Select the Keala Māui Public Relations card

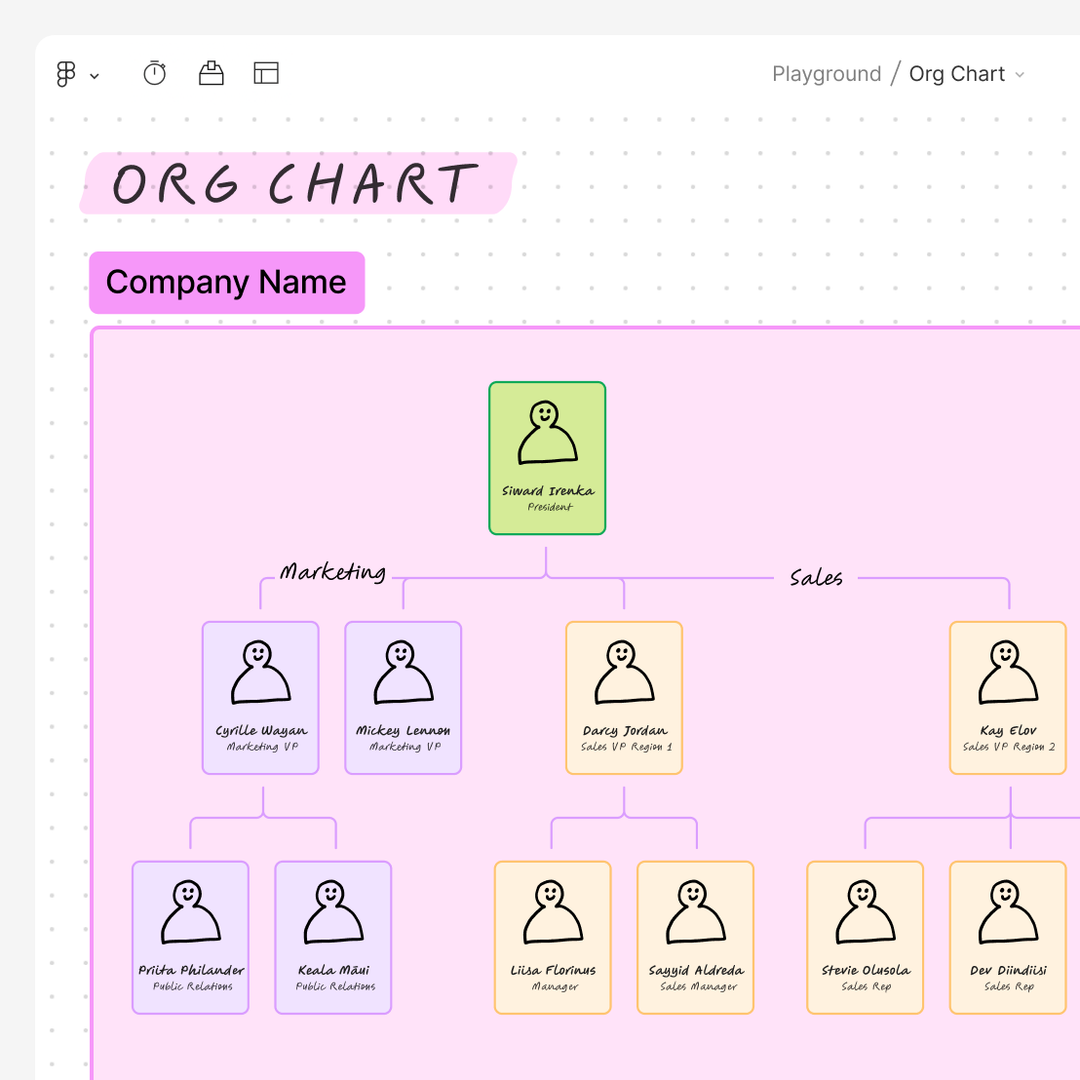pyautogui.click(x=333, y=937)
